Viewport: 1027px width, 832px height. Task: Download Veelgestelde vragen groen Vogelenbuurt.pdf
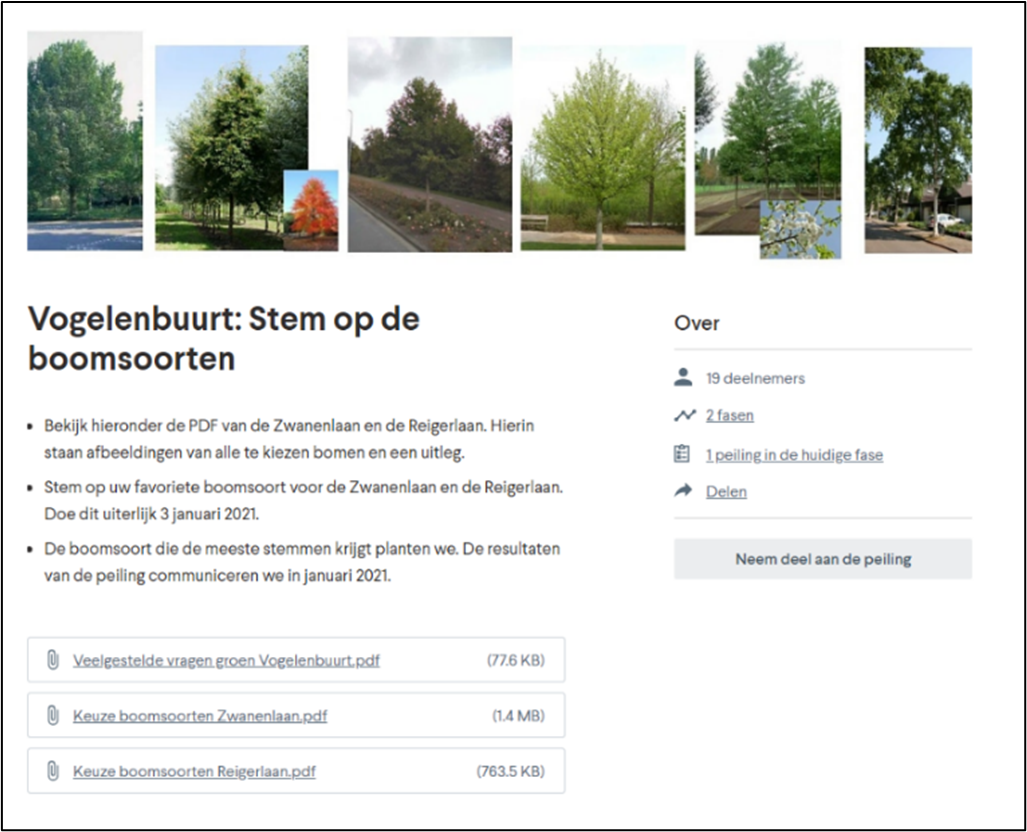(226, 660)
